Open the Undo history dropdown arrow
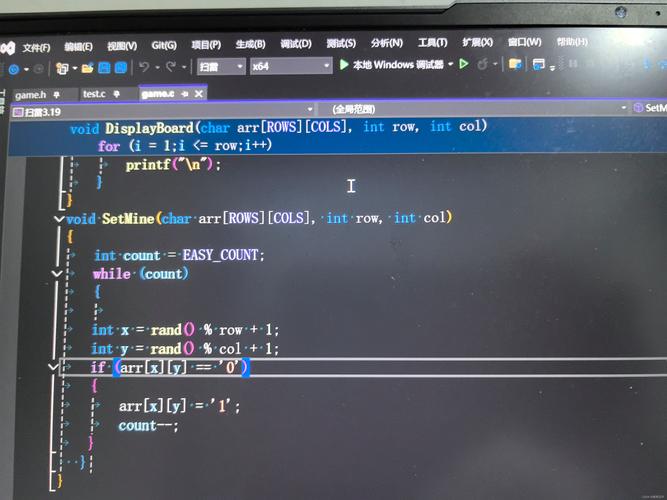 [157, 67]
